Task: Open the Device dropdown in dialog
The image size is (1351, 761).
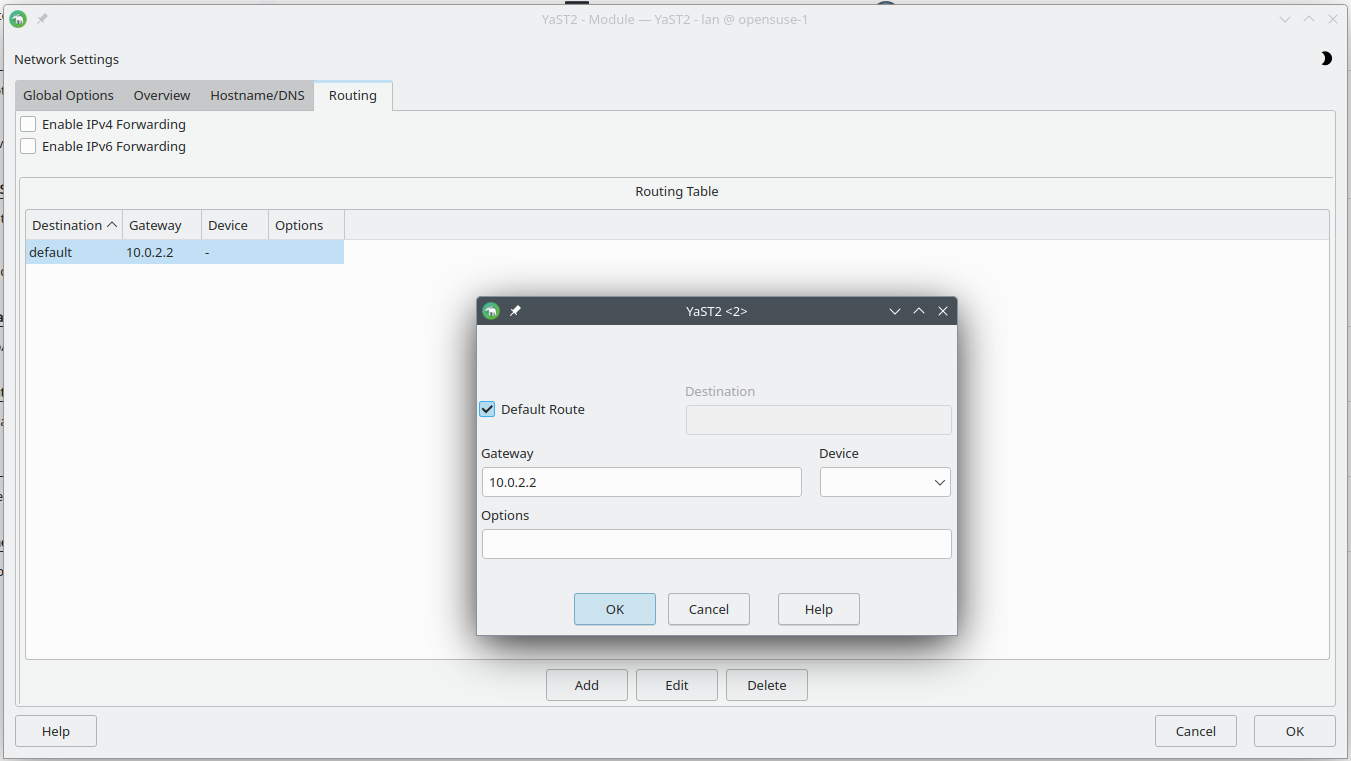Action: (x=885, y=483)
